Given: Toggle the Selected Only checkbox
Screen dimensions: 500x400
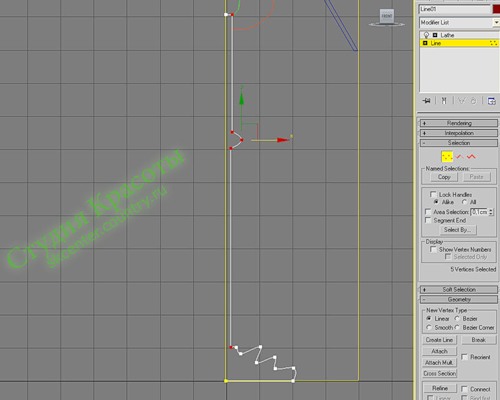Looking at the screenshot, I should [x=448, y=257].
